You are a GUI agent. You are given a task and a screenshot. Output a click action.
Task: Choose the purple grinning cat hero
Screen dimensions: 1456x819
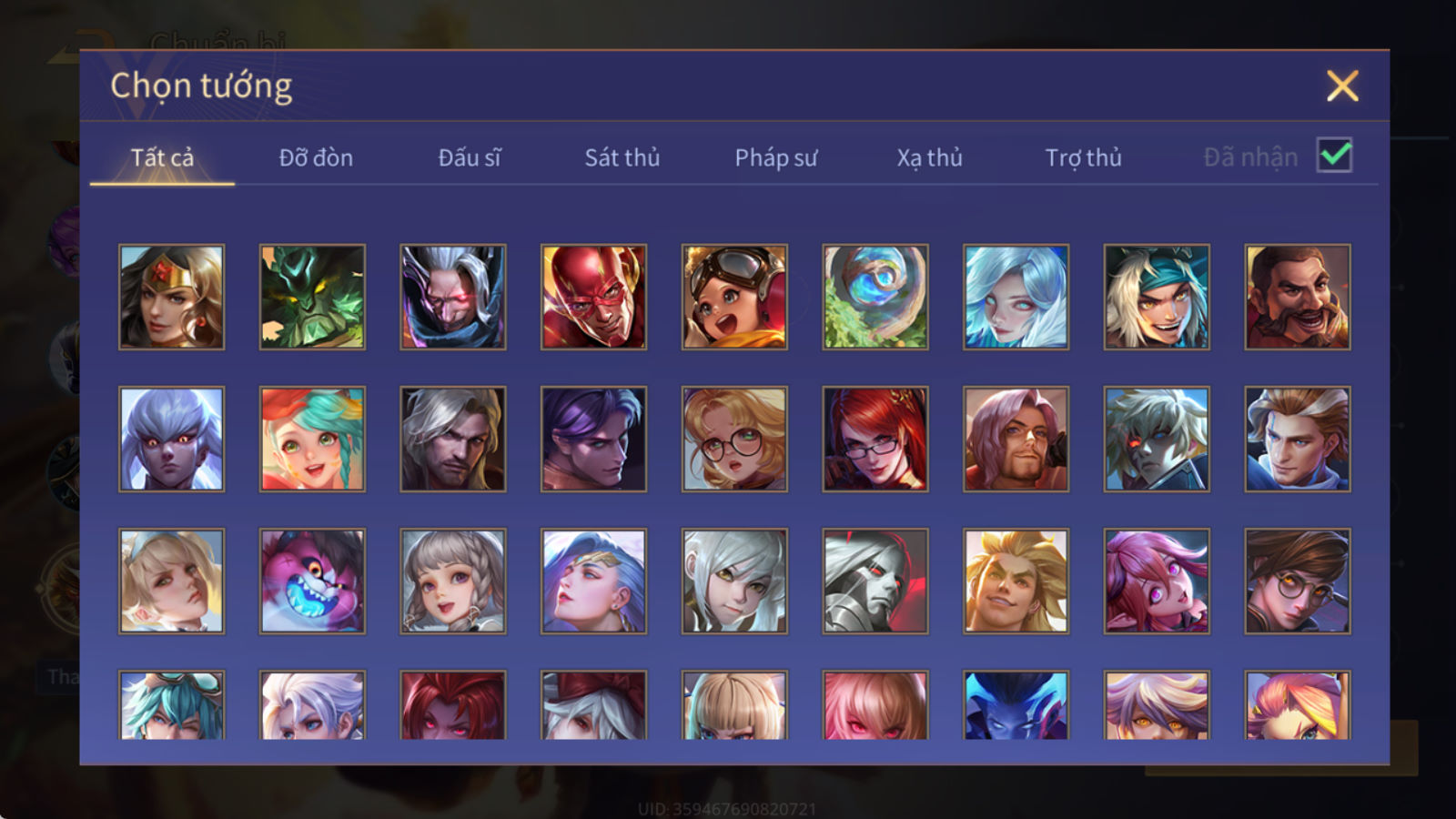coord(312,581)
